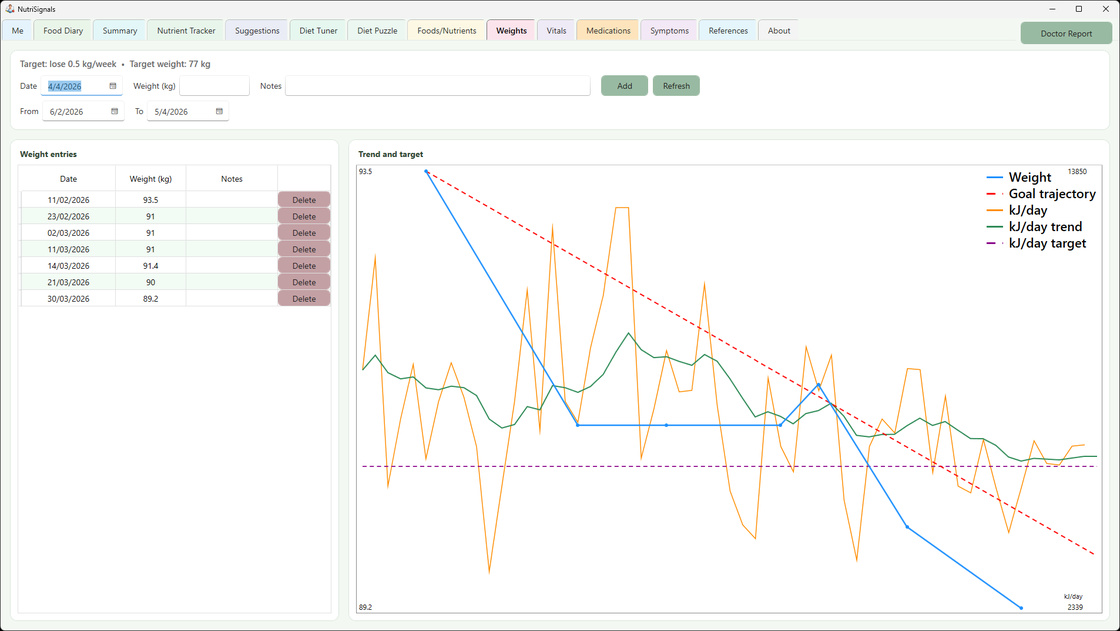Open the Date field calendar picker
This screenshot has height=631, width=1120.
[x=114, y=86]
